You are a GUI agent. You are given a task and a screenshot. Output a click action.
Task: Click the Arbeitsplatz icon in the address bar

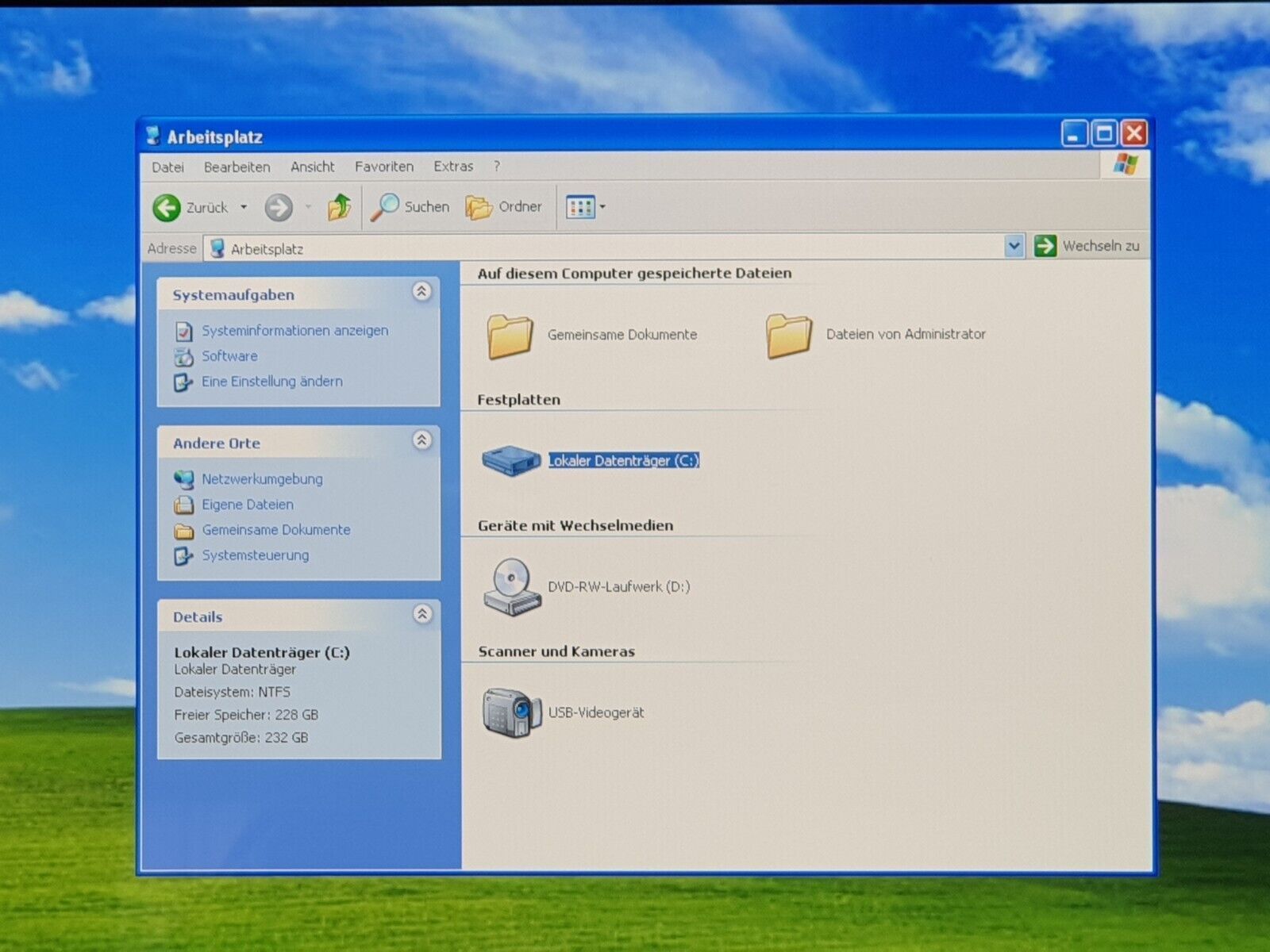(217, 248)
